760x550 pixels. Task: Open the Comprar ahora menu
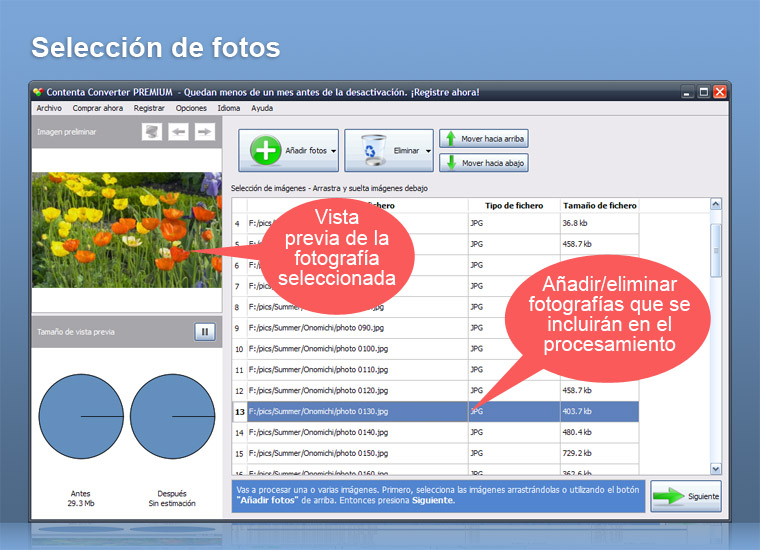pyautogui.click(x=97, y=108)
